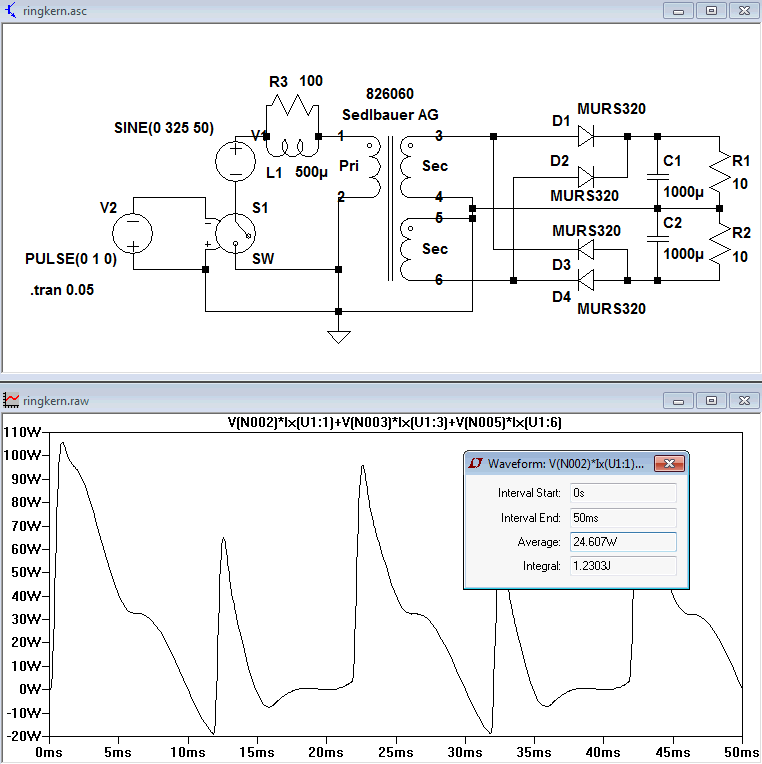Click the transformer primary winding Pri
Screen dimensions: 762x764
pyautogui.click(x=373, y=167)
